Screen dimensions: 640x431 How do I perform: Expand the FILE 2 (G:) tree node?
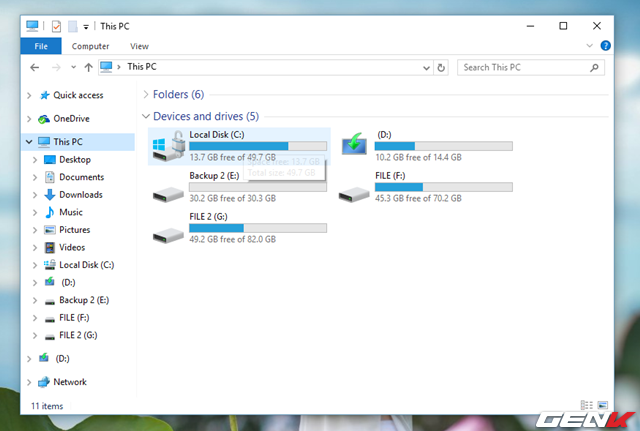point(35,336)
